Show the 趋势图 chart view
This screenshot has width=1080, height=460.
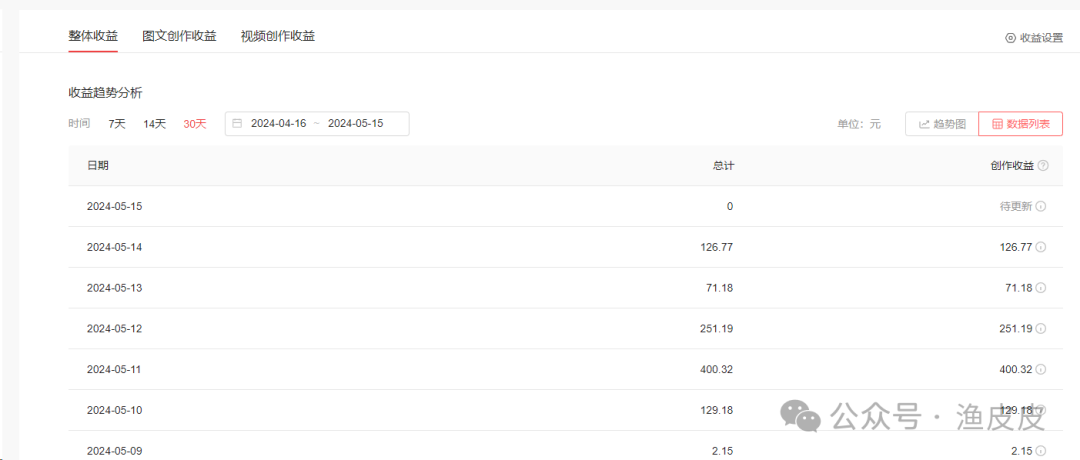point(942,124)
